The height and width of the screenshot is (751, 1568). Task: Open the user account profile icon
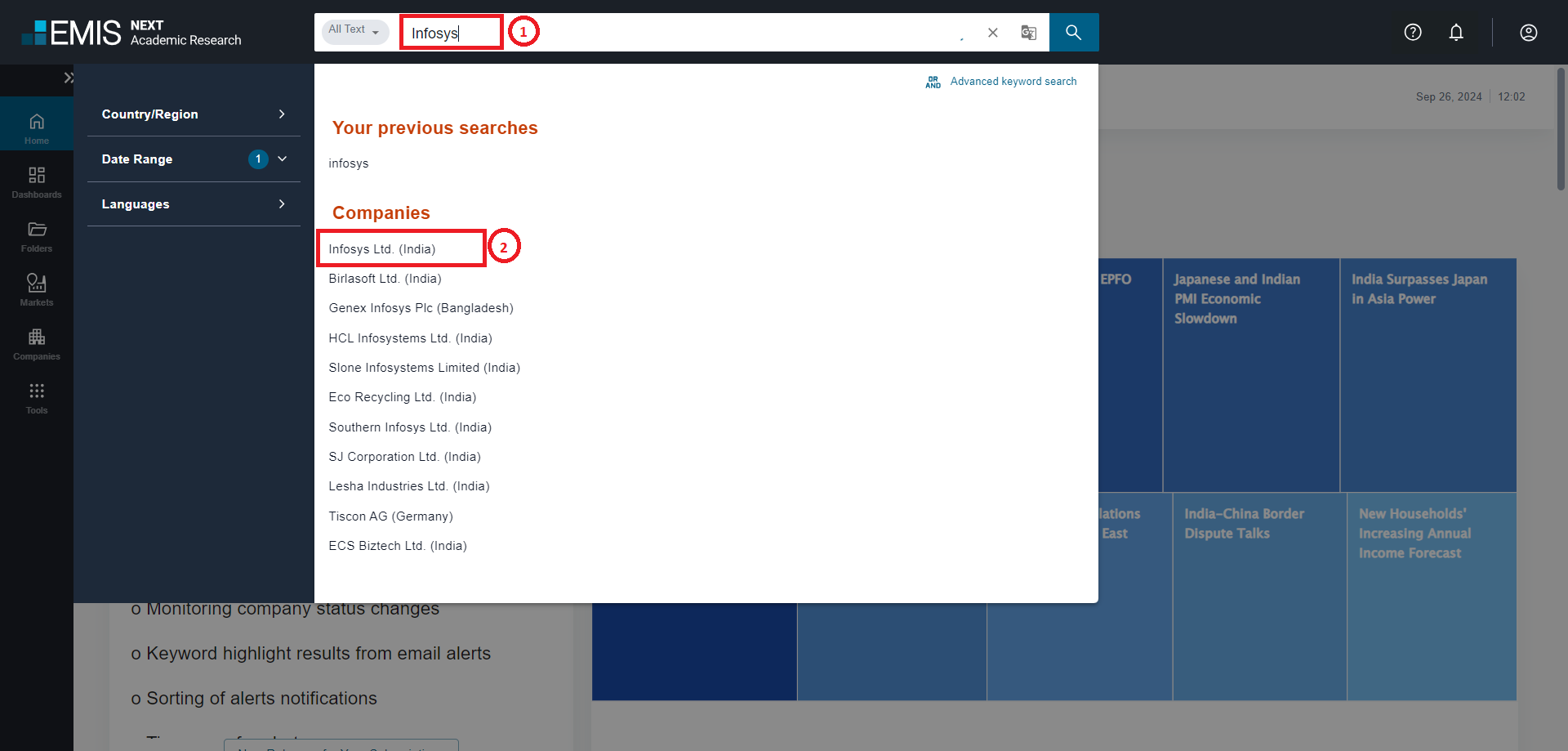(1529, 32)
